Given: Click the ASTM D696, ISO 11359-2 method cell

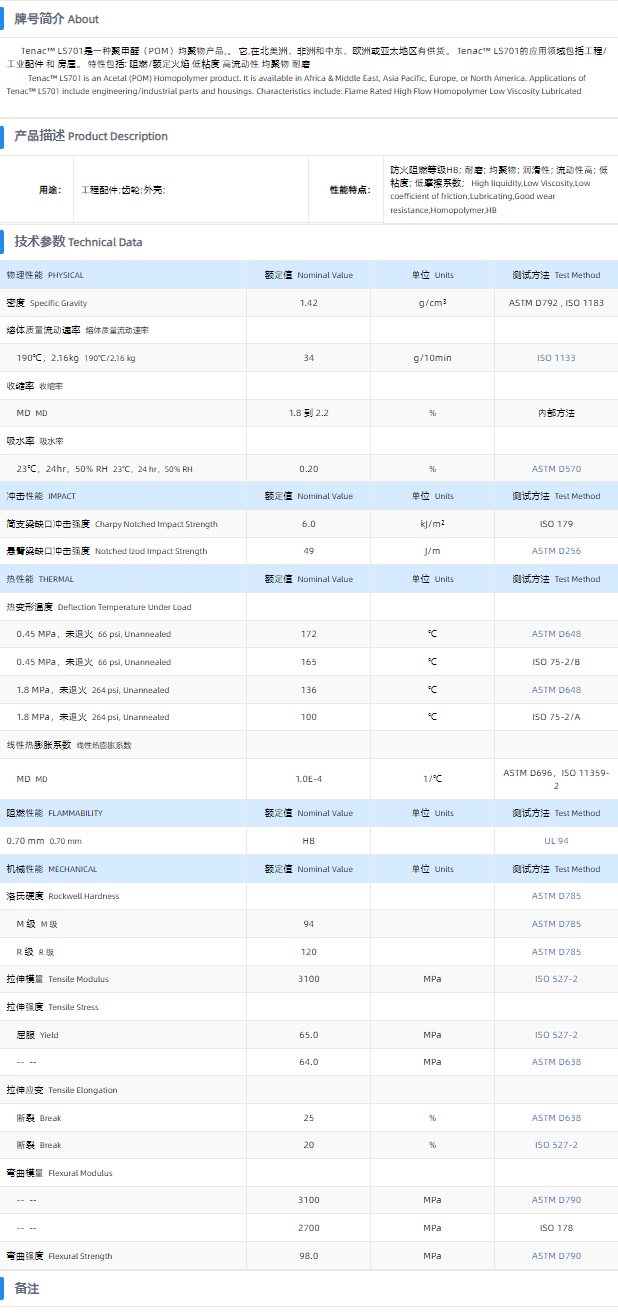Looking at the screenshot, I should click(x=556, y=779).
